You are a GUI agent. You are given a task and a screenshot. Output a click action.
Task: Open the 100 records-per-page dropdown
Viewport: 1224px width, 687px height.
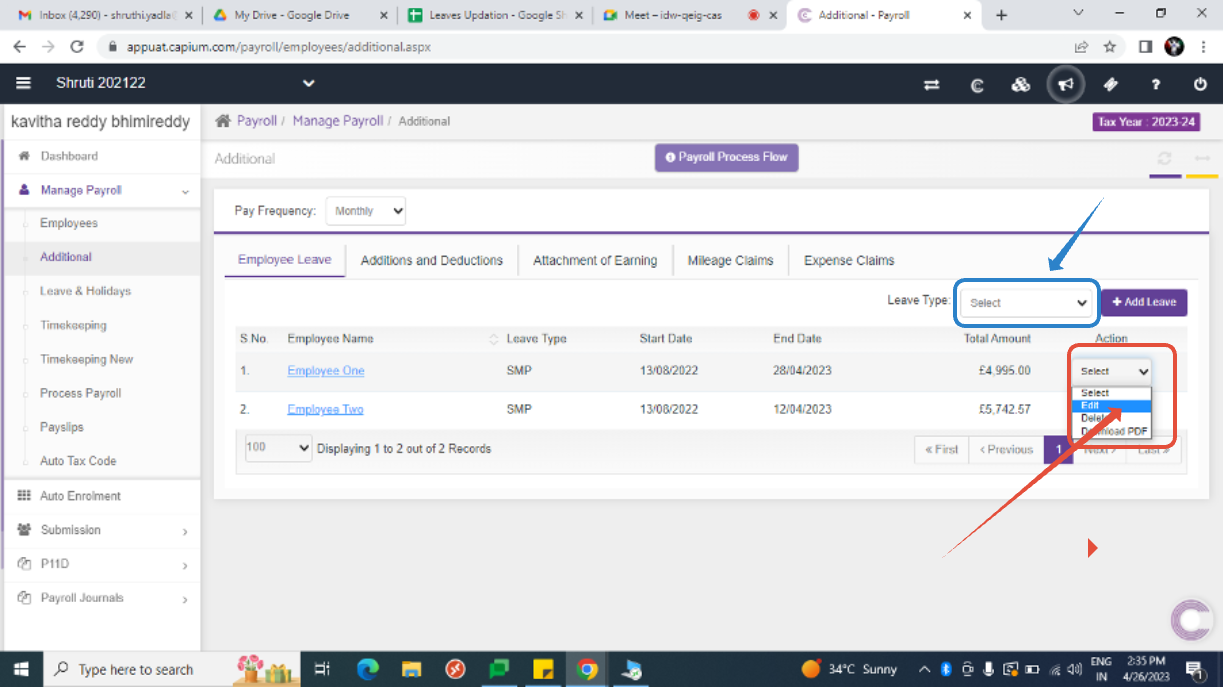pos(279,448)
